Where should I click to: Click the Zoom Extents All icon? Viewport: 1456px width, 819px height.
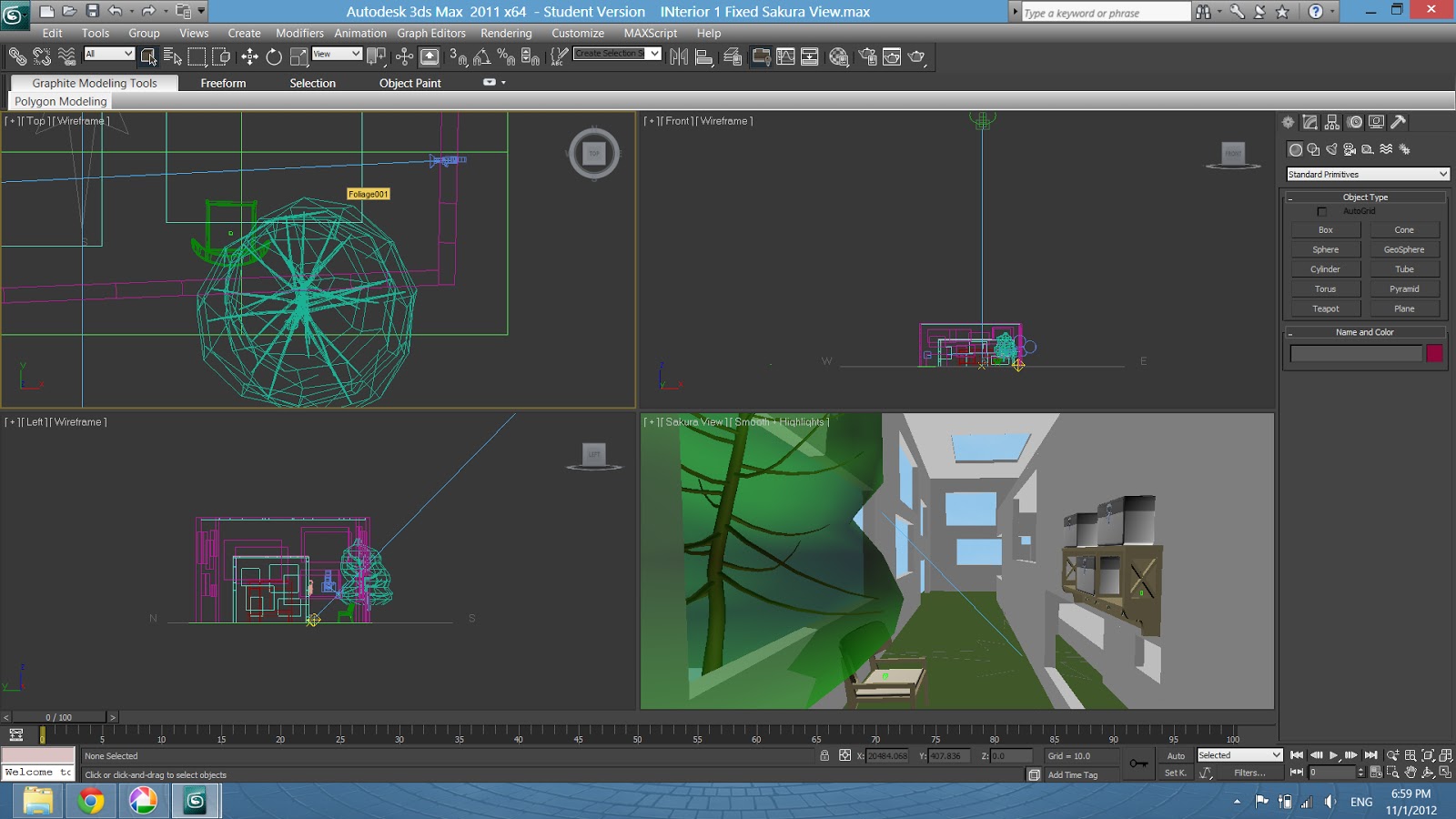pyautogui.click(x=1445, y=755)
